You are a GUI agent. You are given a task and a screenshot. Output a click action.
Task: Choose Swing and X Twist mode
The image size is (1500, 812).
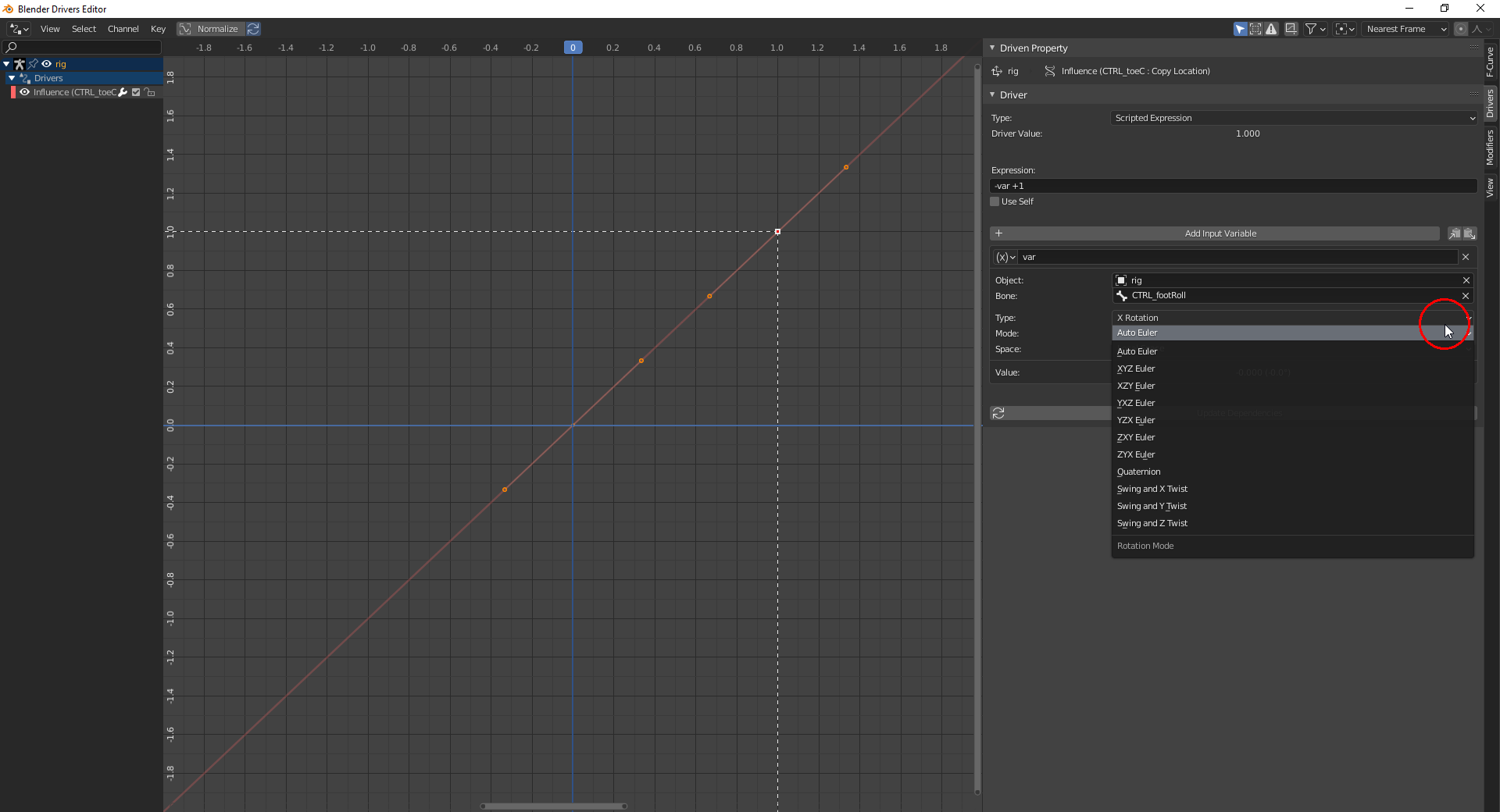point(1293,489)
